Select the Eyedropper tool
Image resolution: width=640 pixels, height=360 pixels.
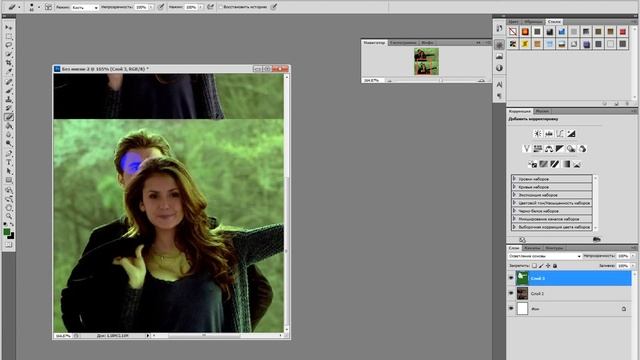pyautogui.click(x=9, y=72)
